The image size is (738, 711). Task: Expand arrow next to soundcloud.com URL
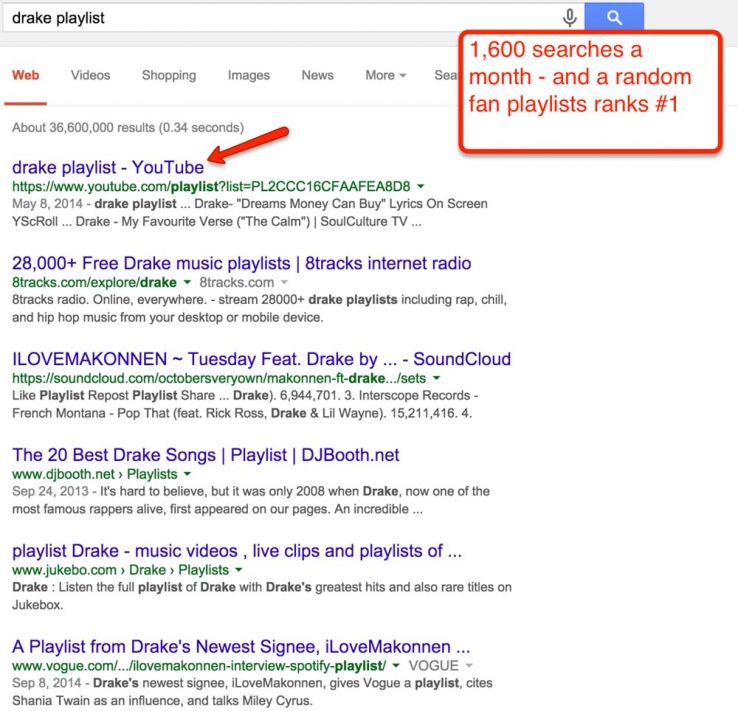pos(436,378)
